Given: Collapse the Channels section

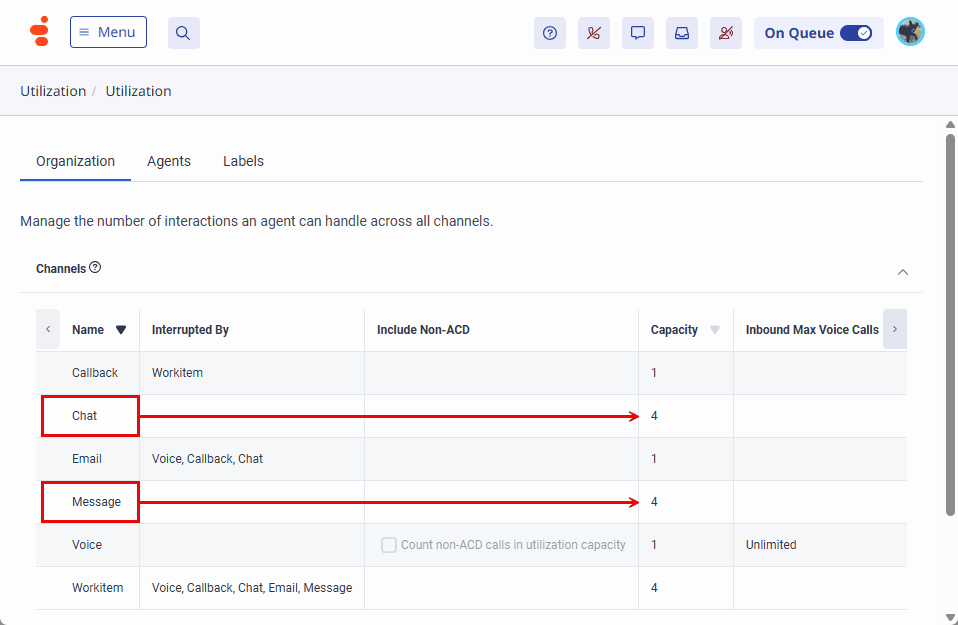Looking at the screenshot, I should (903, 271).
